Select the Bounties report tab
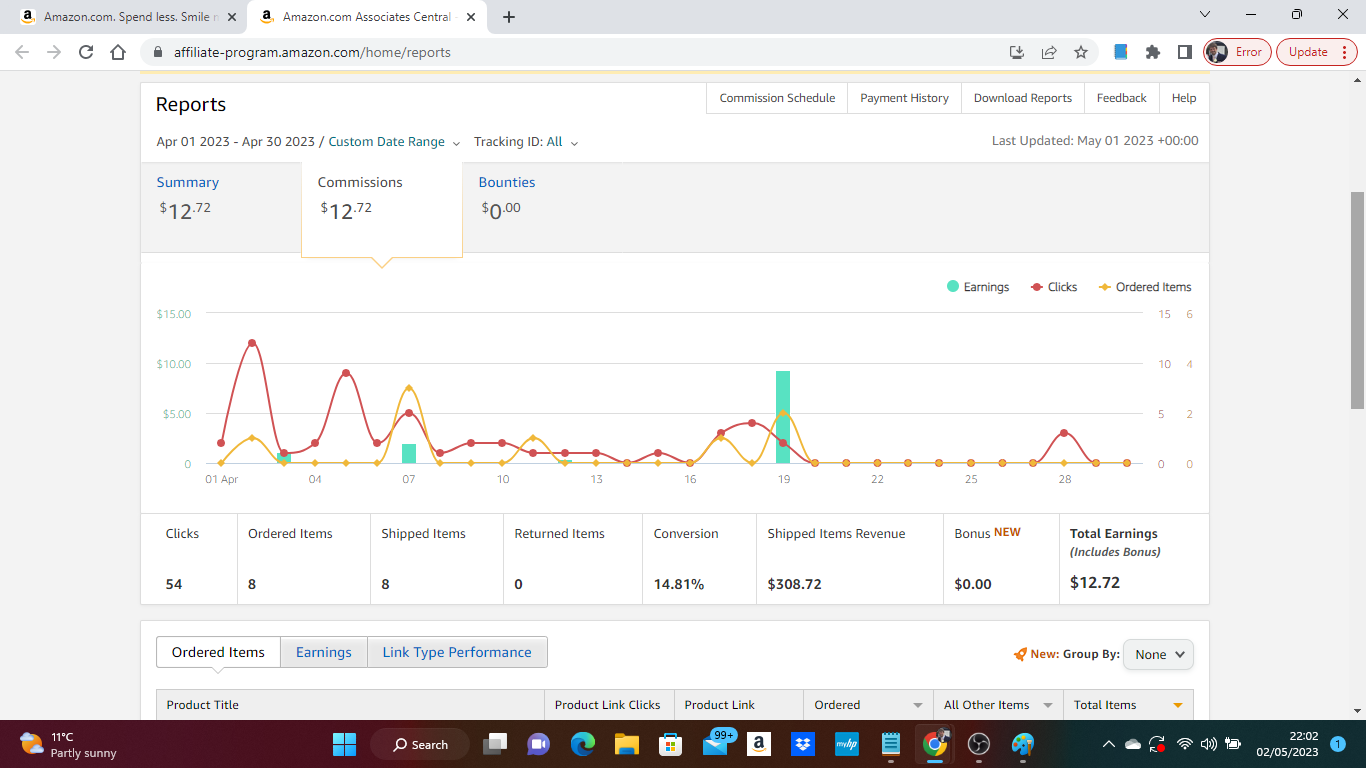Image resolution: width=1366 pixels, height=768 pixels. pos(507,197)
